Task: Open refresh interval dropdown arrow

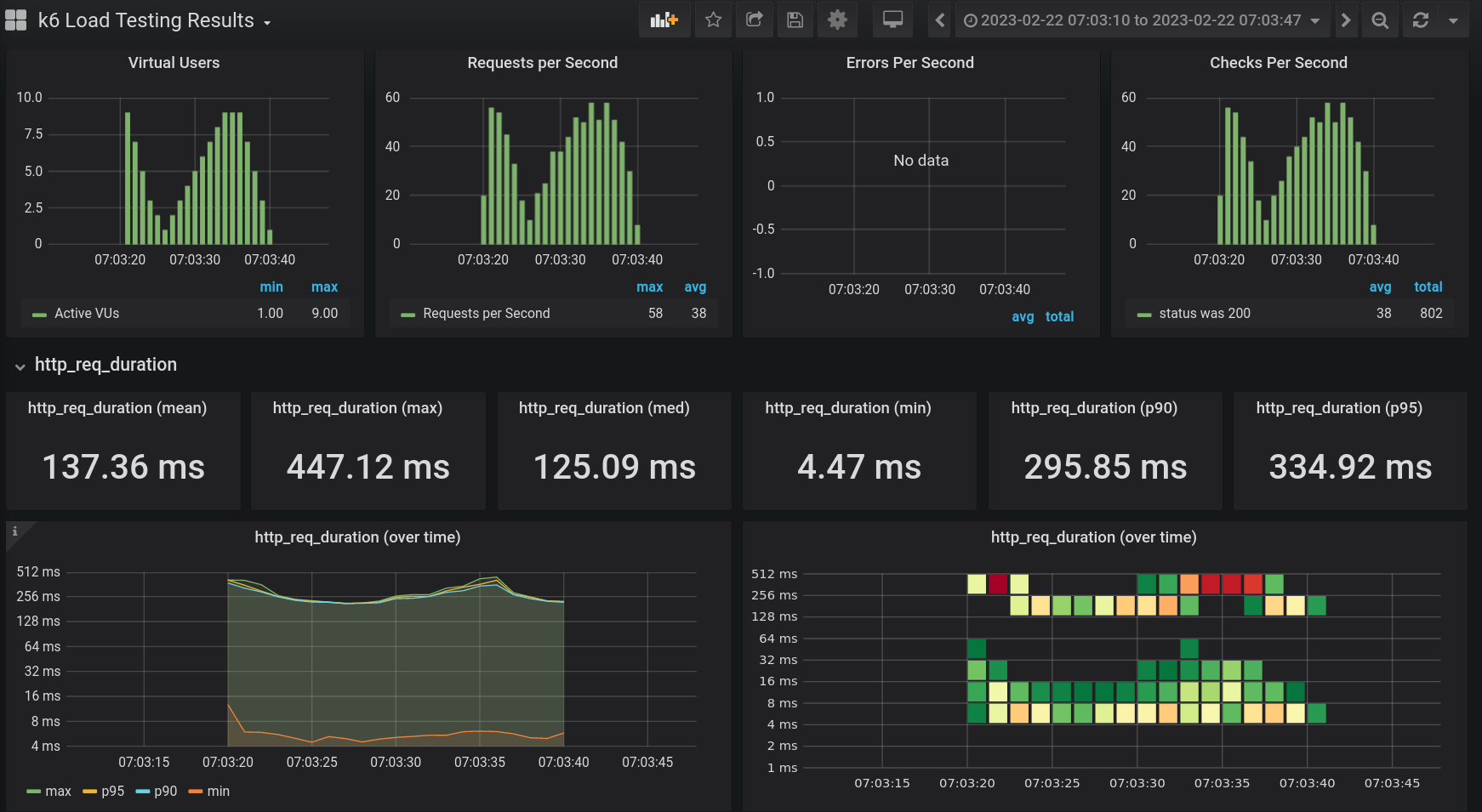Action: [1453, 20]
